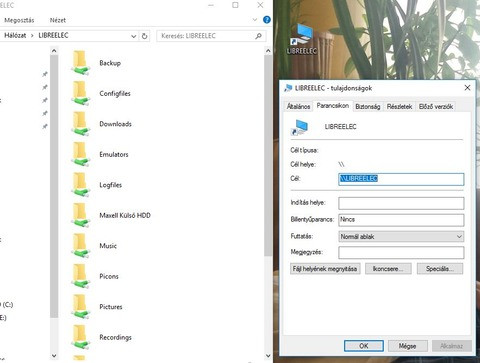This screenshot has width=480, height=363.
Task: Select the Pictures shared folder icon
Action: click(x=80, y=306)
